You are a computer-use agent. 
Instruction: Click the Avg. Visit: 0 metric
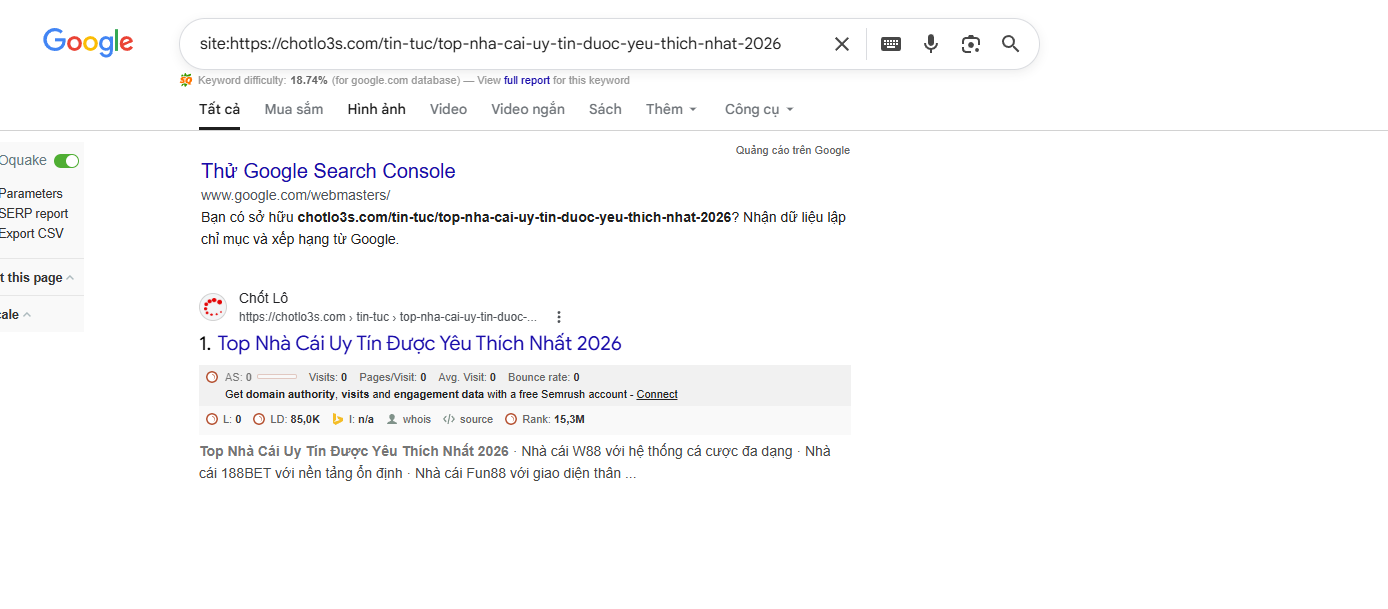pyautogui.click(x=467, y=377)
